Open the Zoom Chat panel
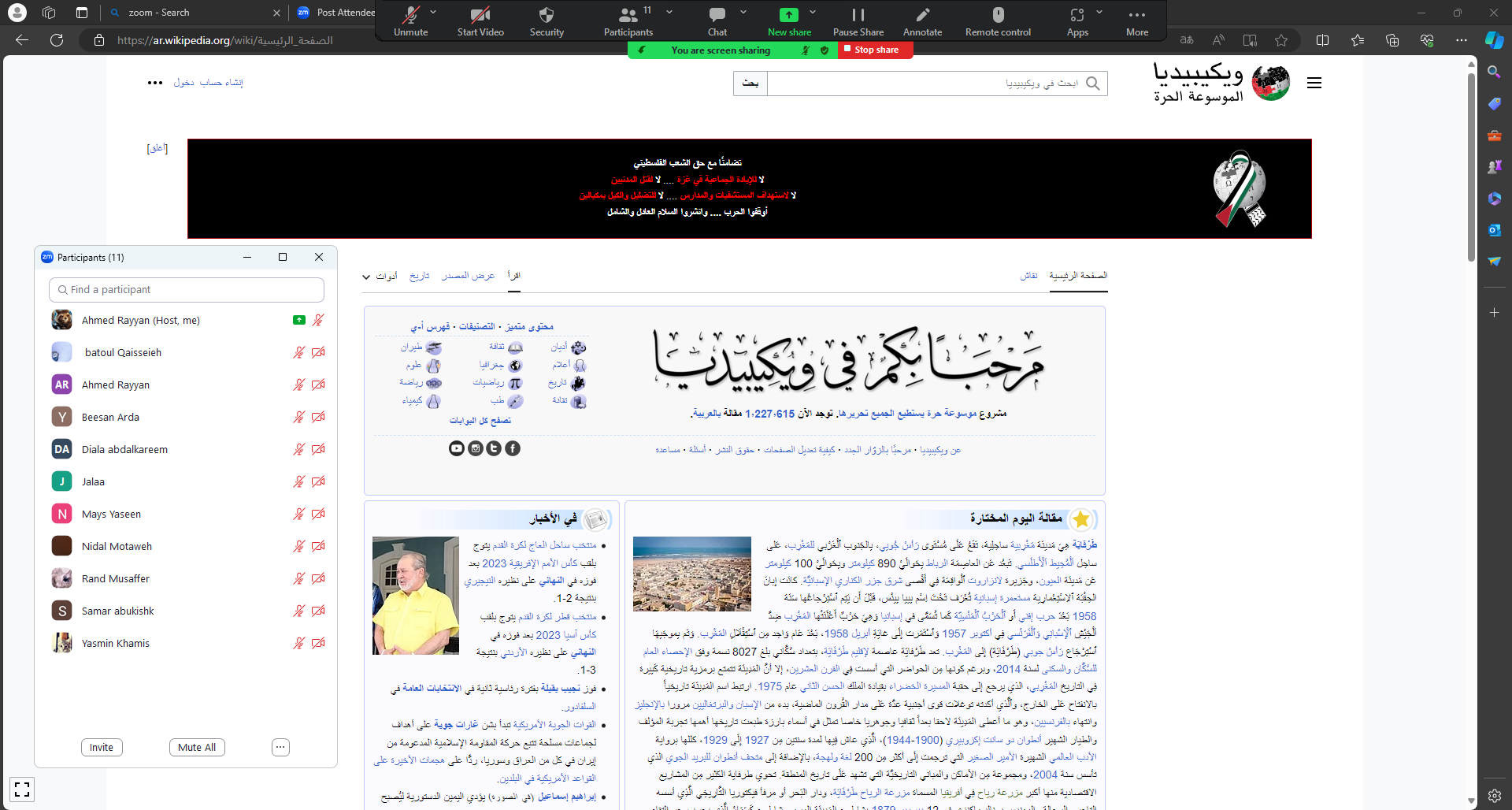 [x=717, y=20]
